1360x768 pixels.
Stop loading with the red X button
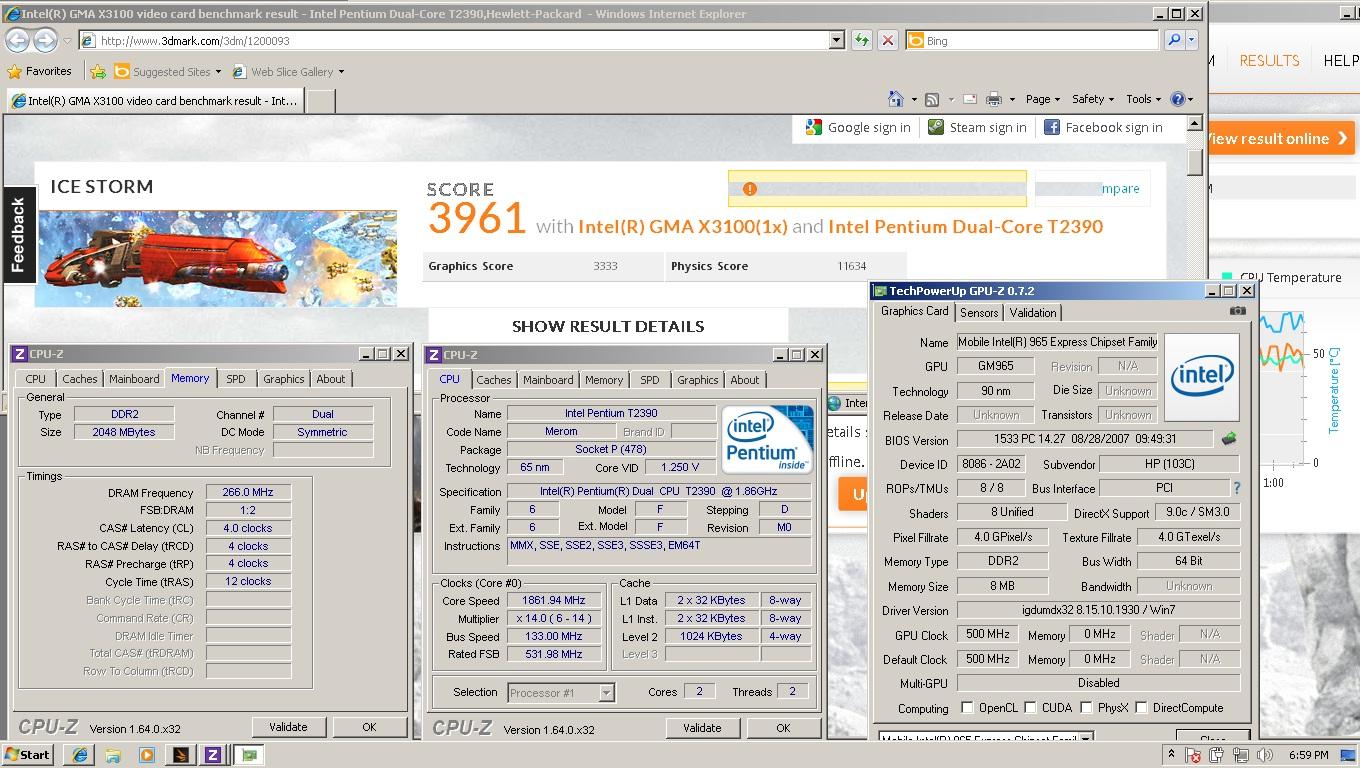pyautogui.click(x=887, y=40)
